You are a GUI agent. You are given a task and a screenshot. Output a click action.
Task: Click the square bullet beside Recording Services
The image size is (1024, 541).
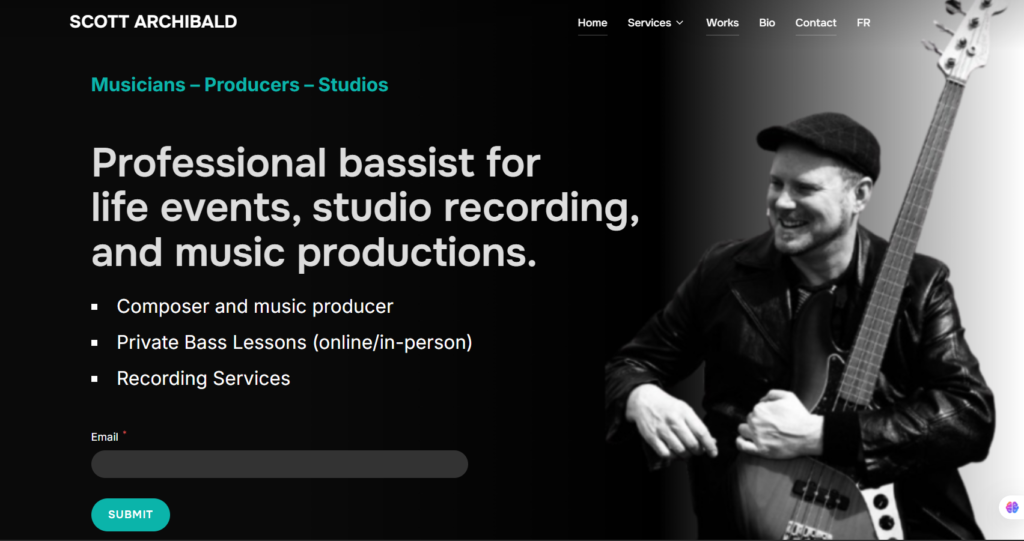pos(95,379)
